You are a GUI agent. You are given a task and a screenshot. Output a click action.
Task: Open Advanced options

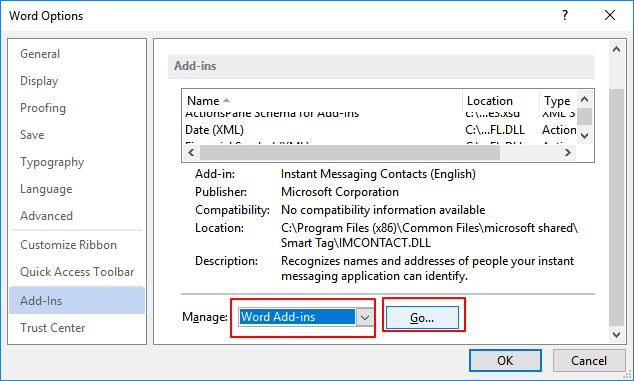point(77,216)
